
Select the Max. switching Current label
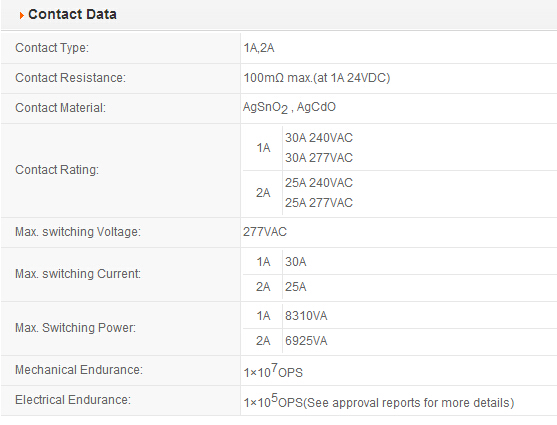click(x=78, y=274)
